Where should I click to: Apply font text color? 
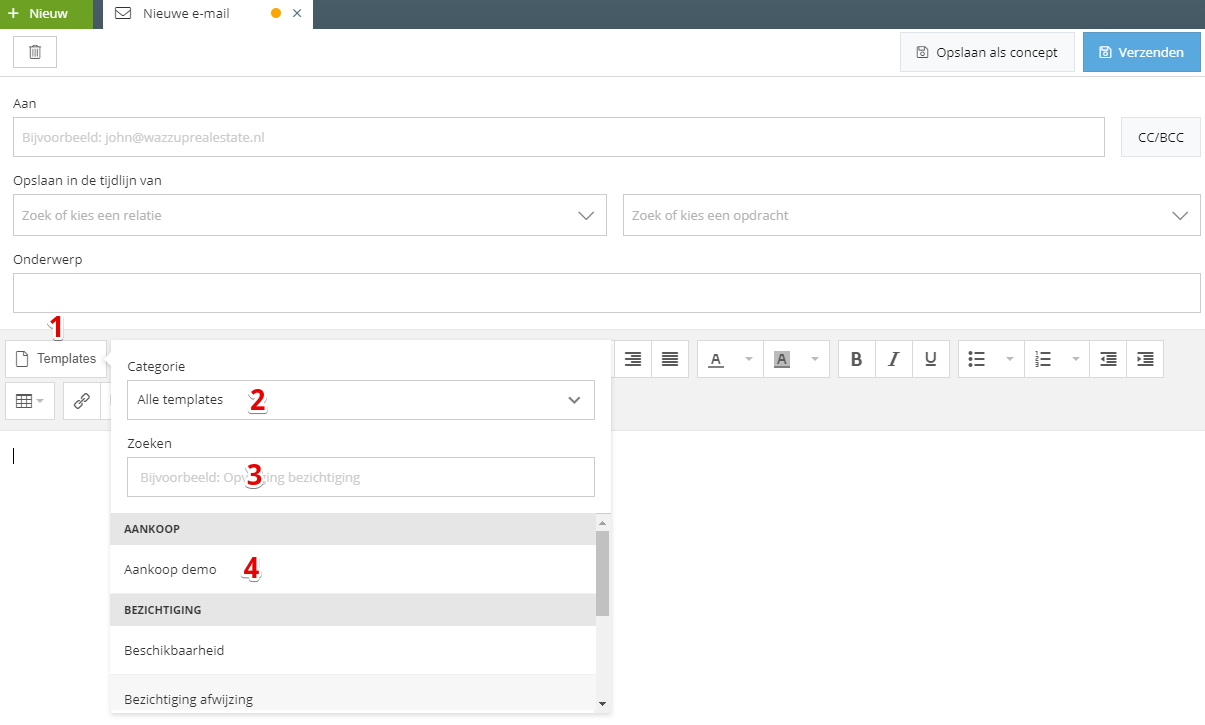click(x=716, y=359)
